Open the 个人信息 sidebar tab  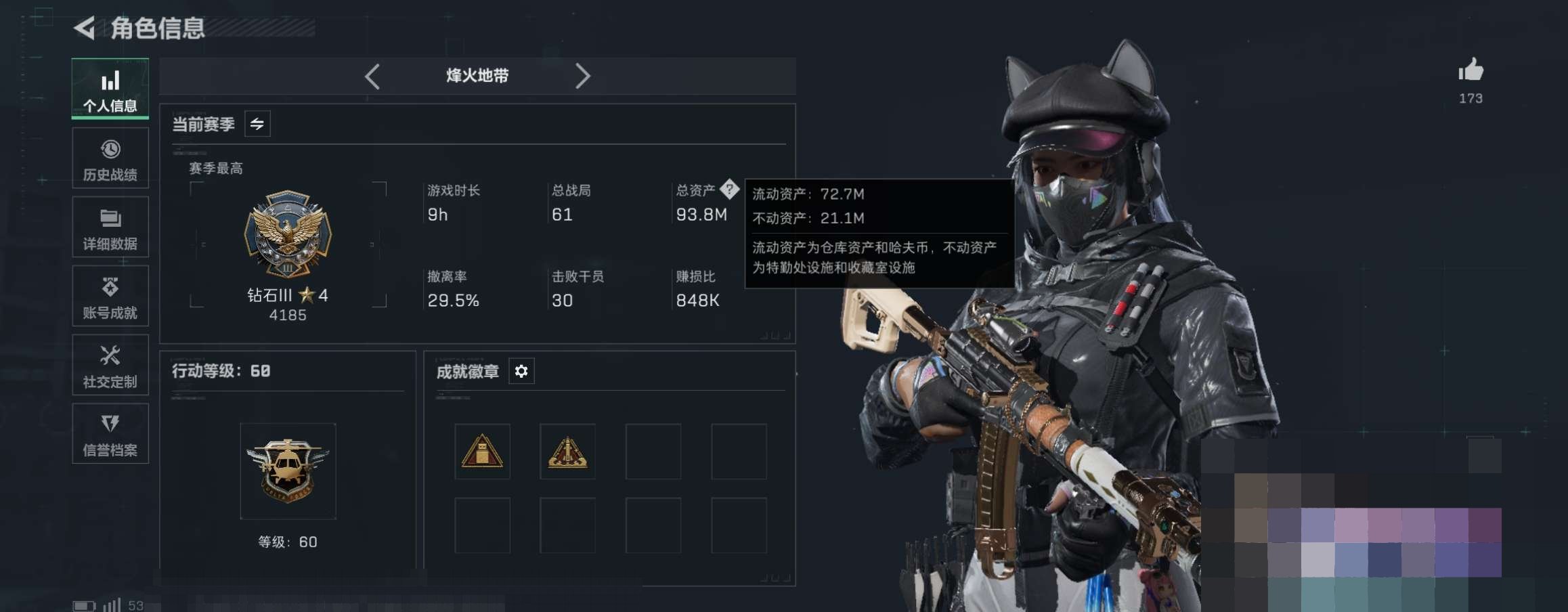(110, 89)
